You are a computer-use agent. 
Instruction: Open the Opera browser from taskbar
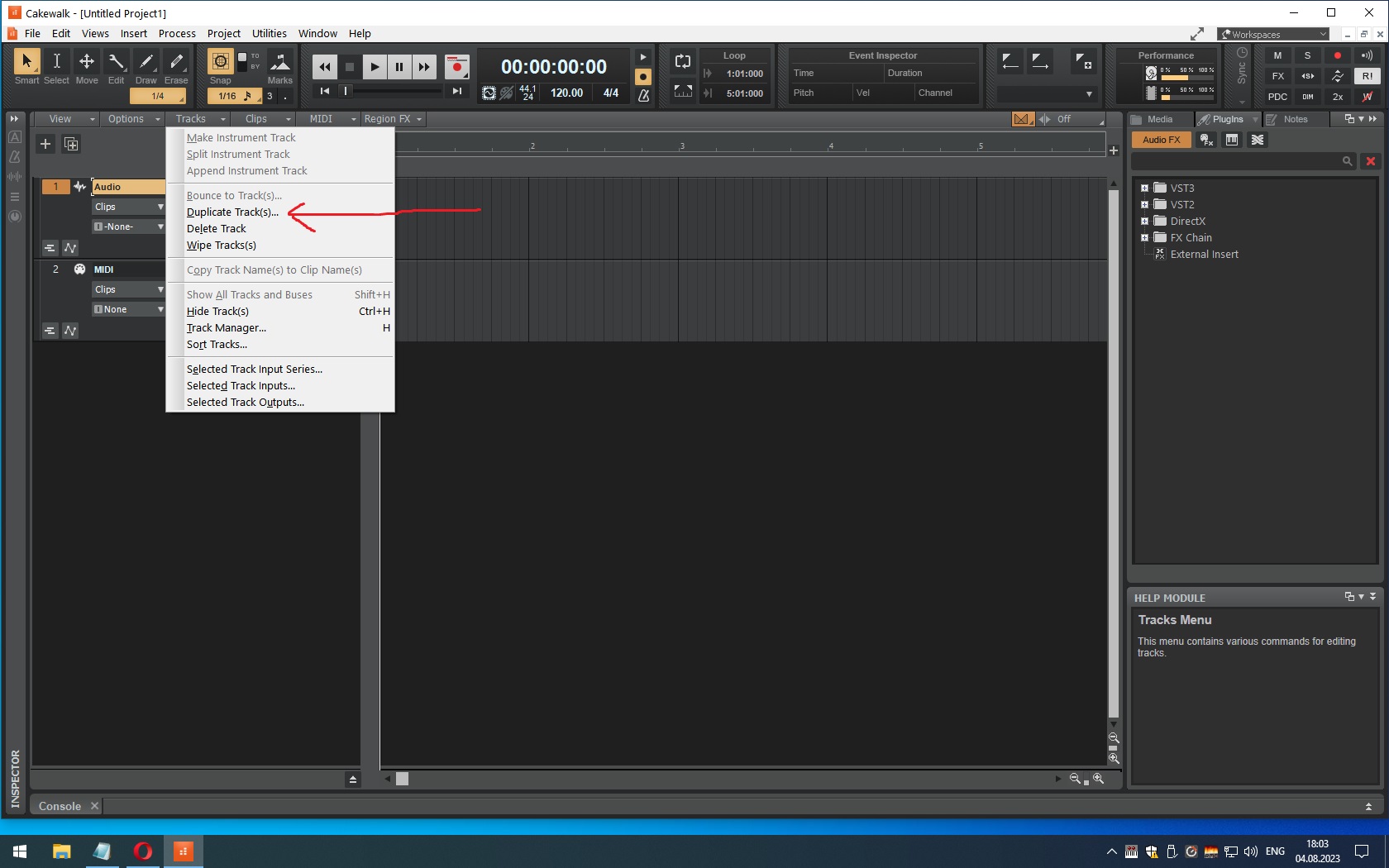pyautogui.click(x=142, y=851)
